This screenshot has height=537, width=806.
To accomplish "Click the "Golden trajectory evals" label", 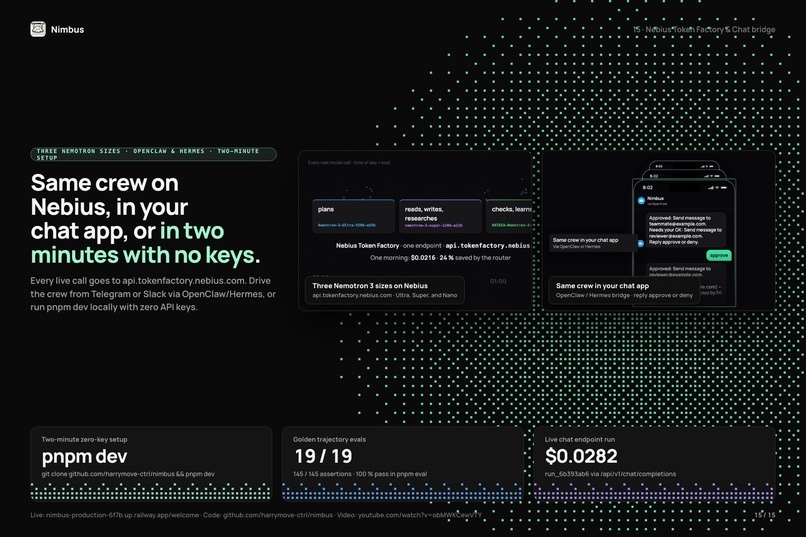I will pos(329,439).
